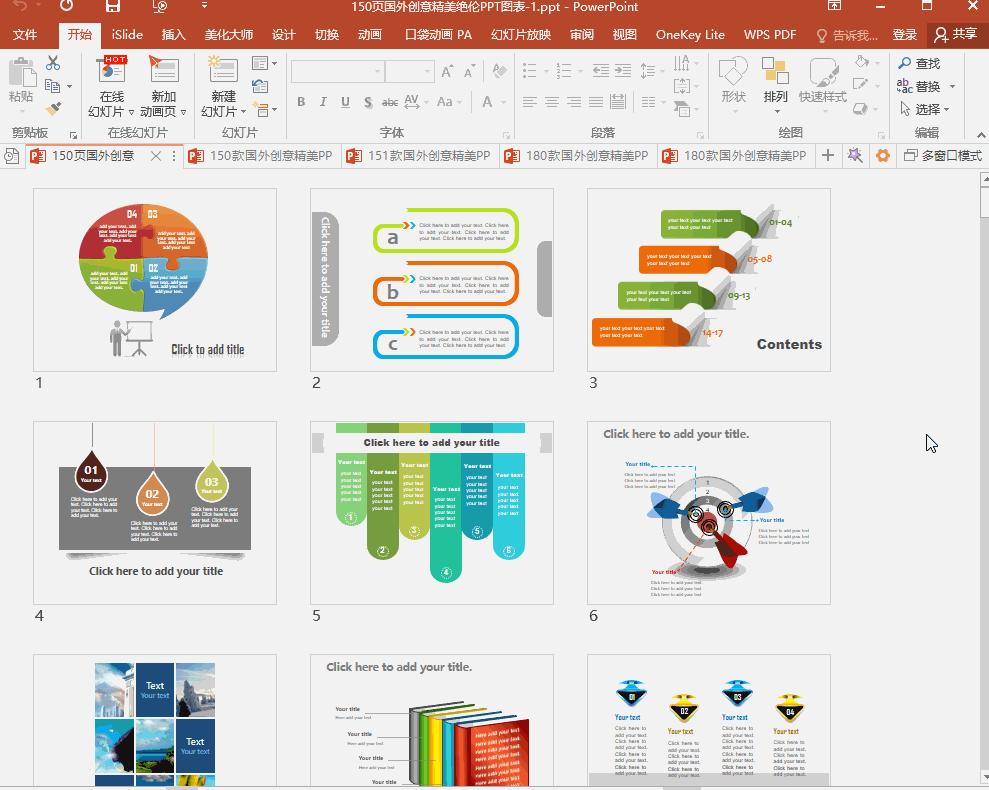
Task: Click the Quick Styles icon
Action: click(x=824, y=71)
